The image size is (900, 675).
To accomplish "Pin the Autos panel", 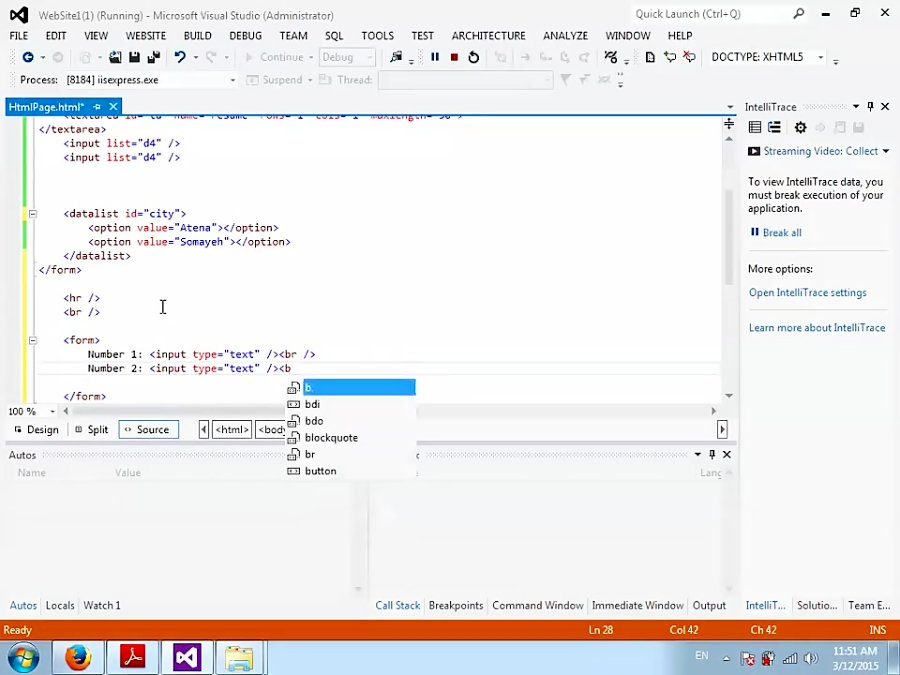I will point(712,455).
